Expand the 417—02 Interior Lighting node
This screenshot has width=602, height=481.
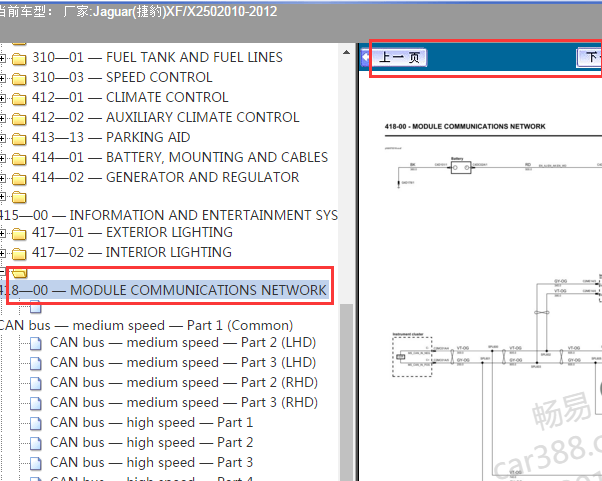pos(2,253)
